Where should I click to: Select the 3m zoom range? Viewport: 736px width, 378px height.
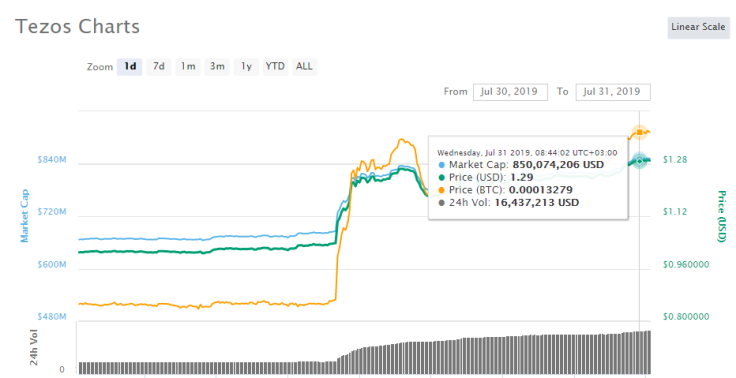coord(217,67)
